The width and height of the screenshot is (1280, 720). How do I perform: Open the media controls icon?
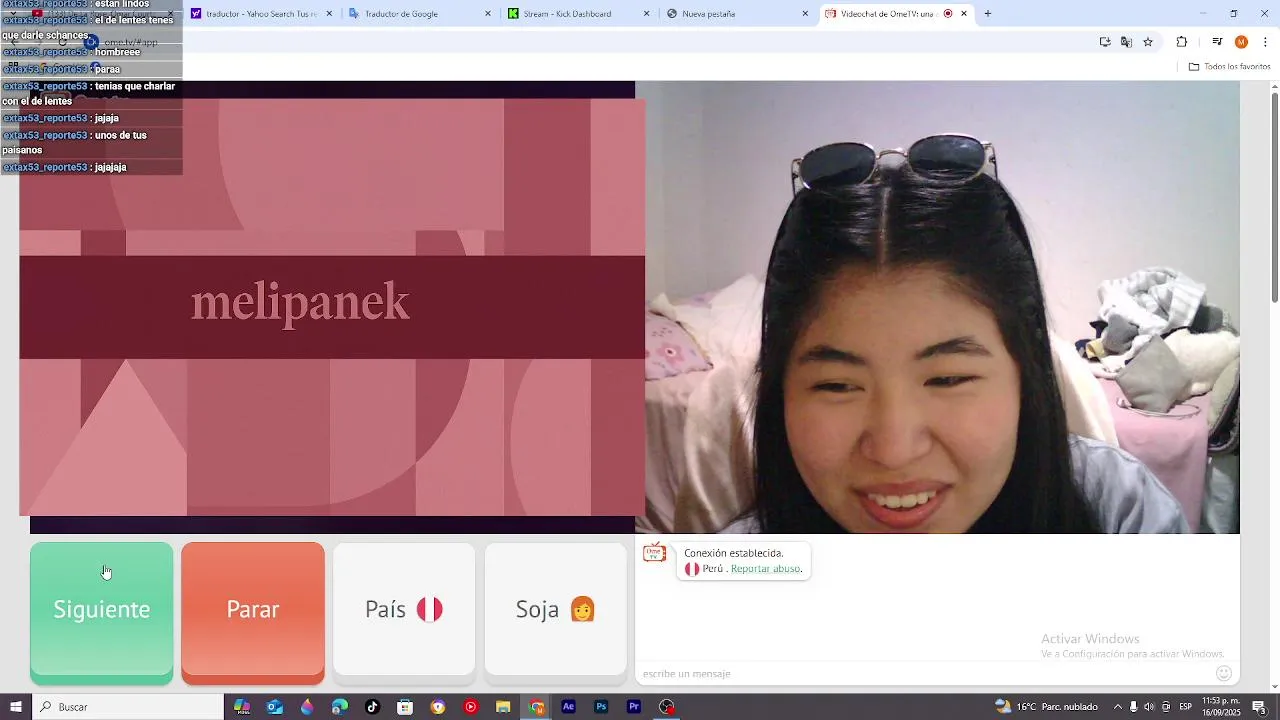click(x=1217, y=42)
